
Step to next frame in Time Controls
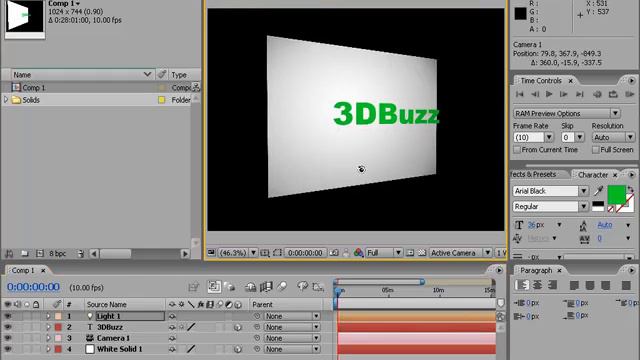tap(564, 94)
